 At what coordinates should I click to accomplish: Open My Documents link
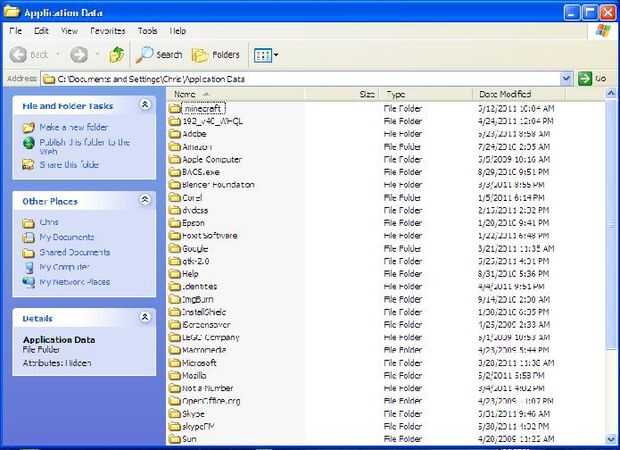tap(67, 237)
